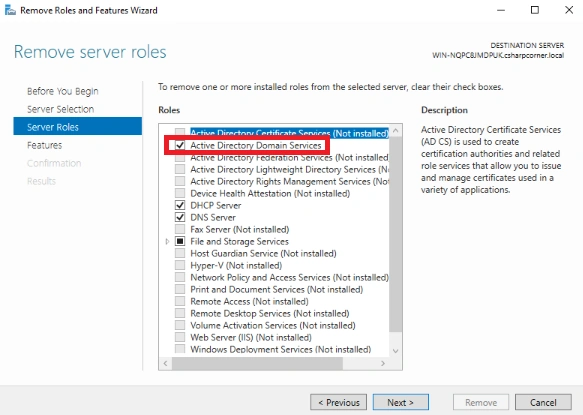
Task: Click Fax Server checkbox
Action: point(180,229)
